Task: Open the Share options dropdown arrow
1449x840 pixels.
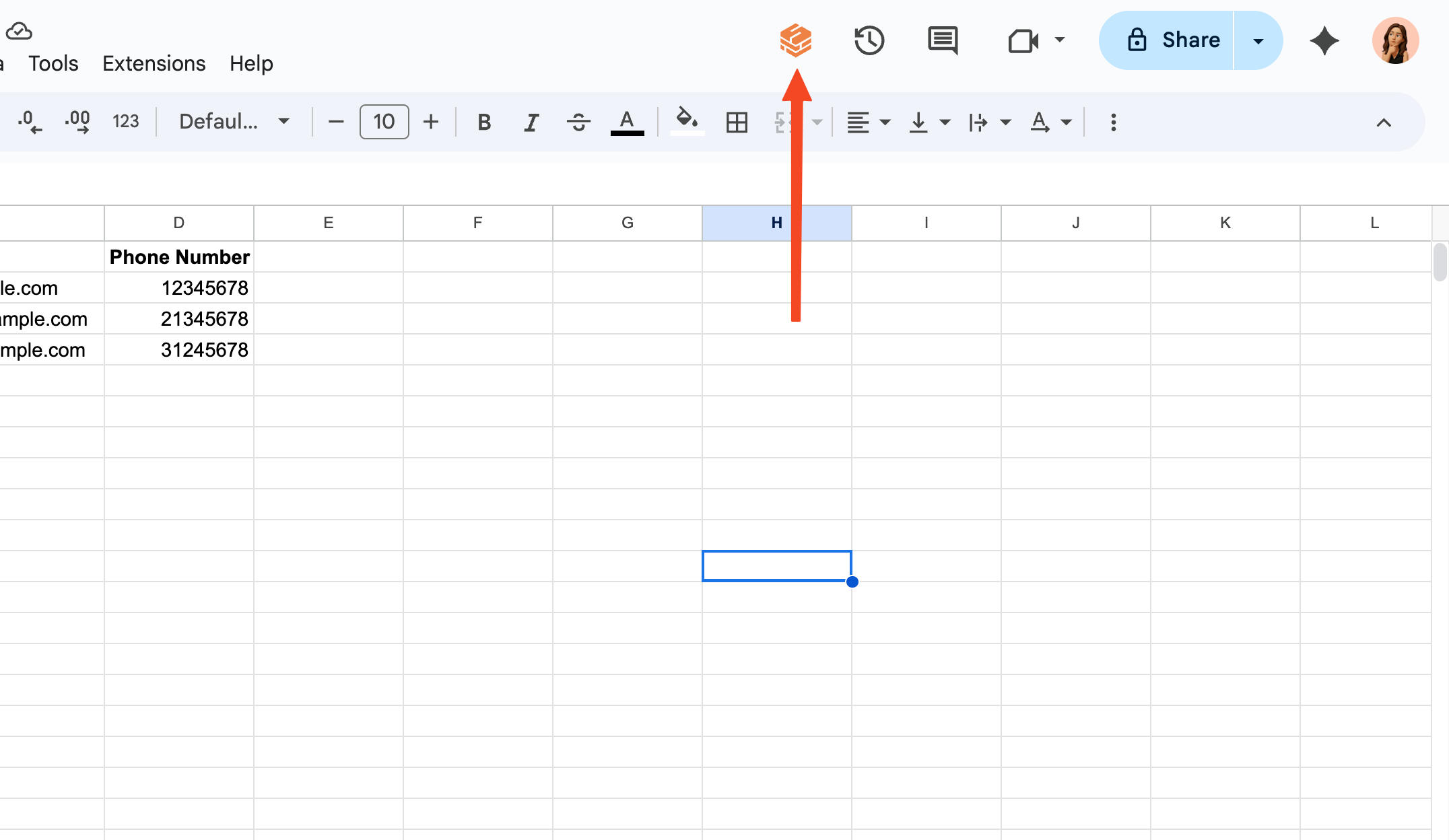Action: click(x=1258, y=40)
